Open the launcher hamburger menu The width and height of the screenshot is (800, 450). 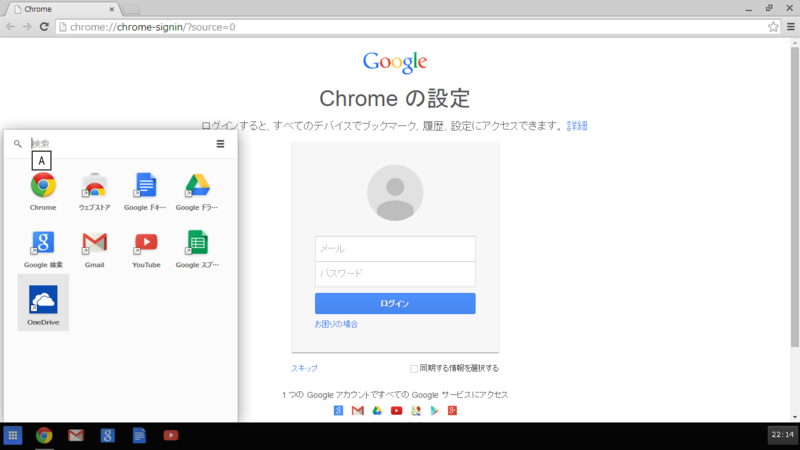coord(220,144)
